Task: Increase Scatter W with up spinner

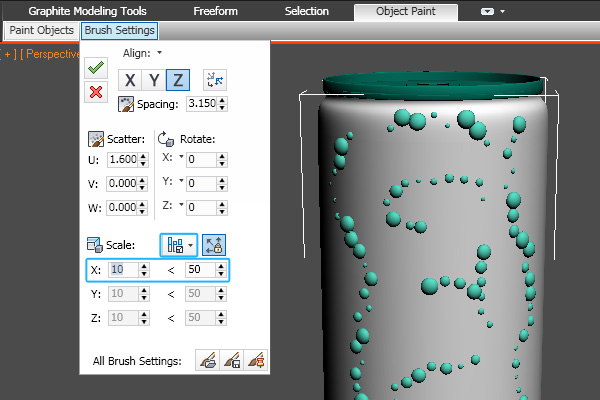Action: (142, 204)
